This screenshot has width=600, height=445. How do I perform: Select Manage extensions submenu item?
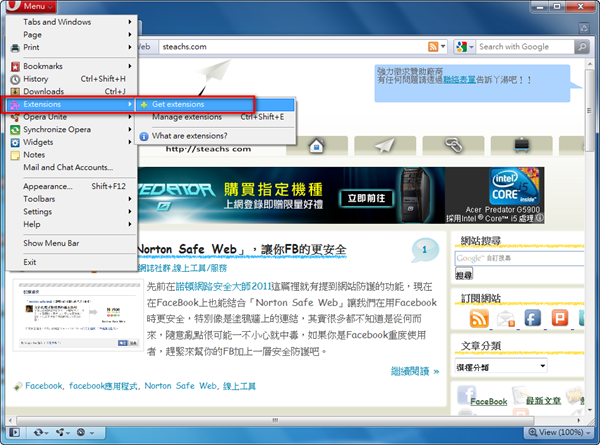215,117
